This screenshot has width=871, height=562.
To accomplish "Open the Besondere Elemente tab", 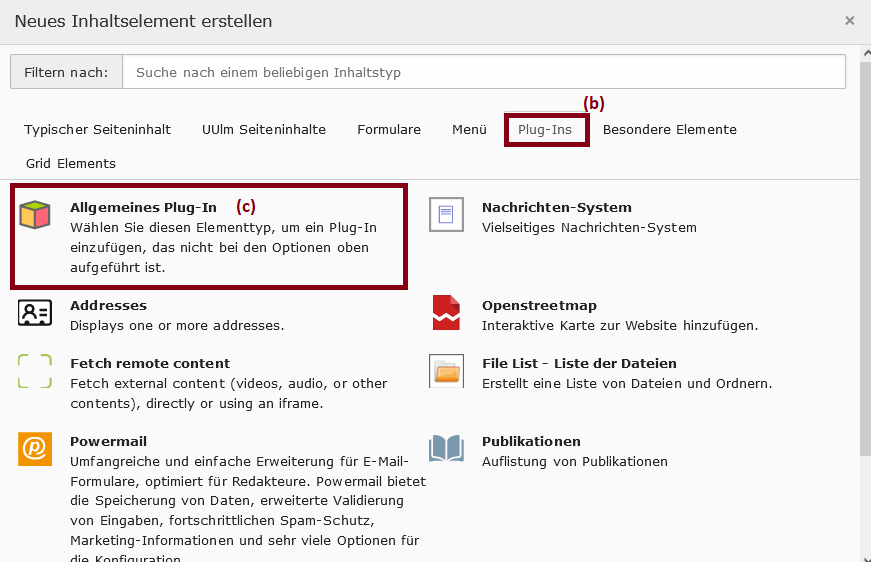I will pyautogui.click(x=670, y=129).
